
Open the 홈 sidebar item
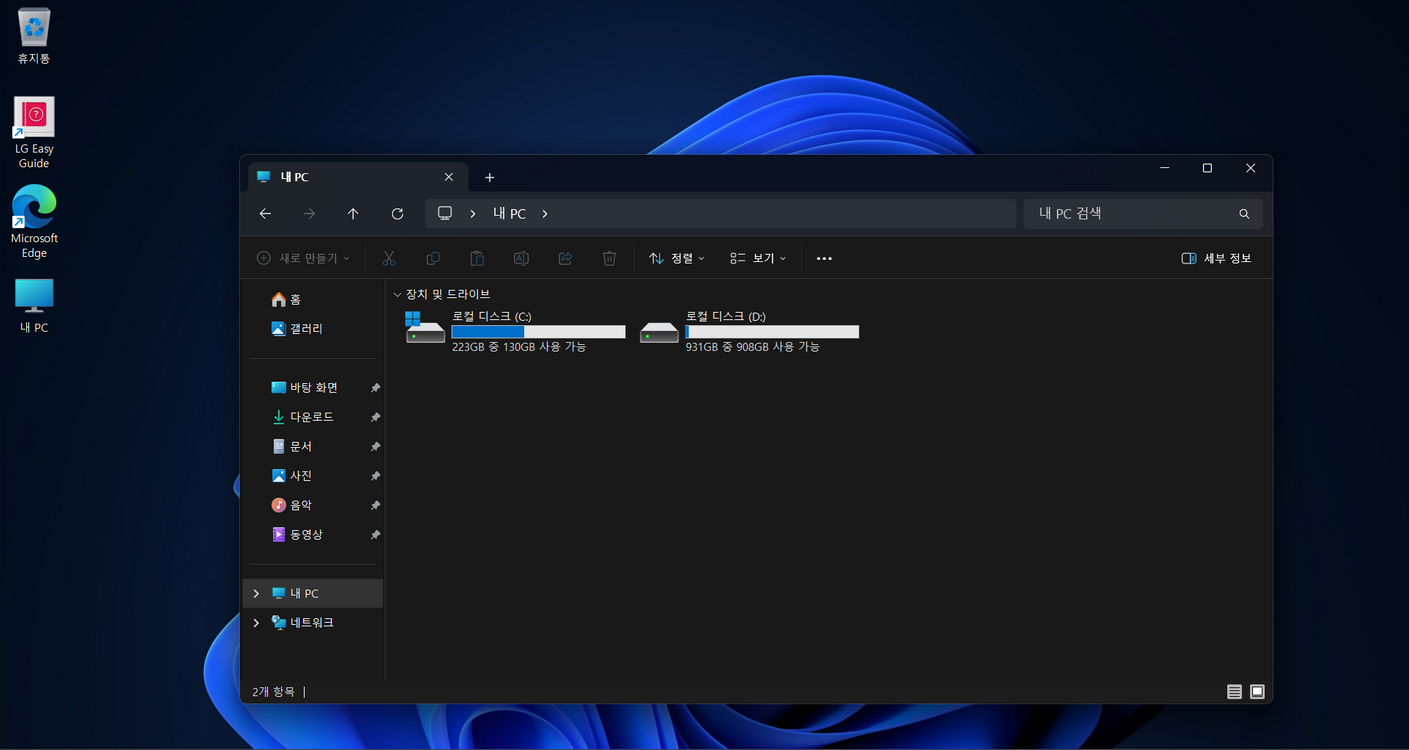[x=294, y=300]
